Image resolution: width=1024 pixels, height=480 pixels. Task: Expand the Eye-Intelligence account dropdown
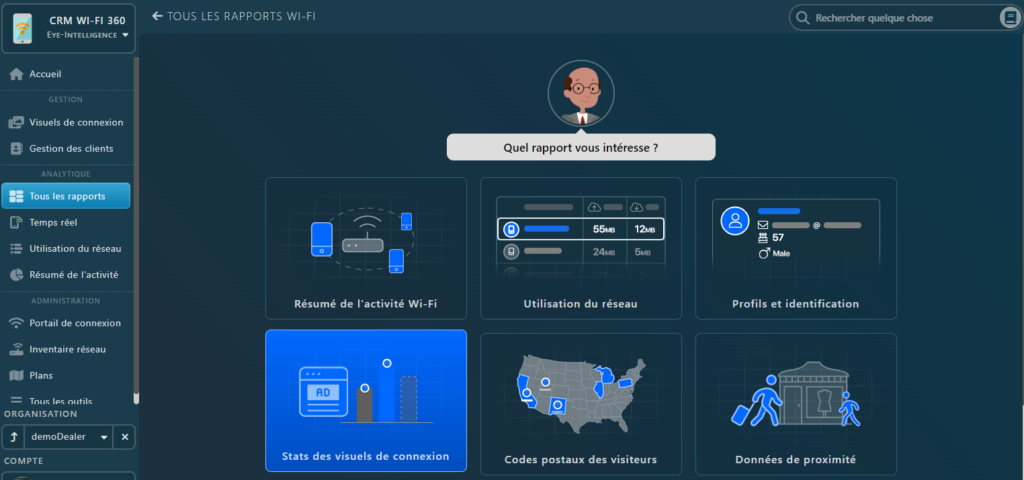click(x=126, y=35)
